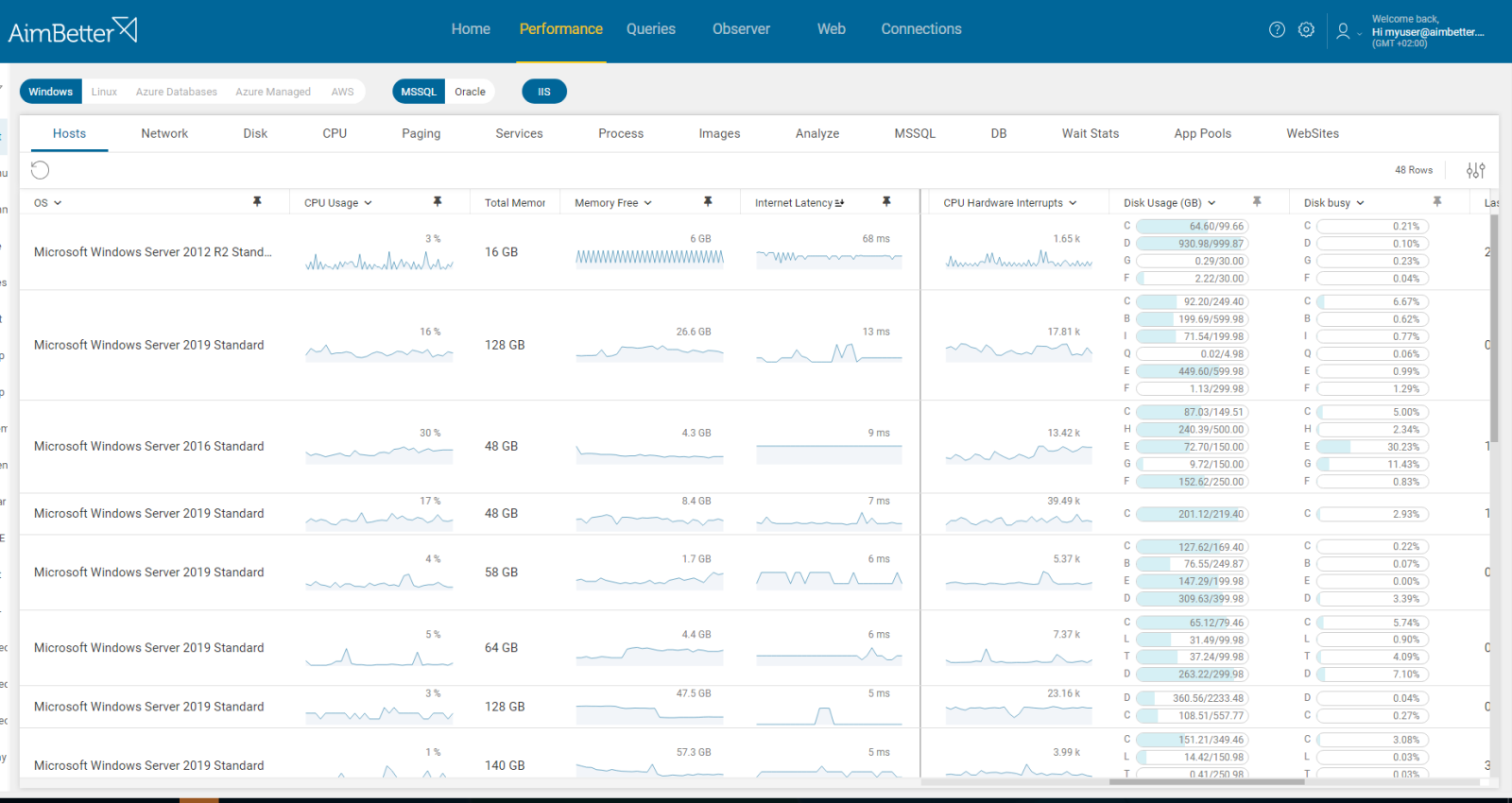Switch to the Paging tab

tap(421, 133)
